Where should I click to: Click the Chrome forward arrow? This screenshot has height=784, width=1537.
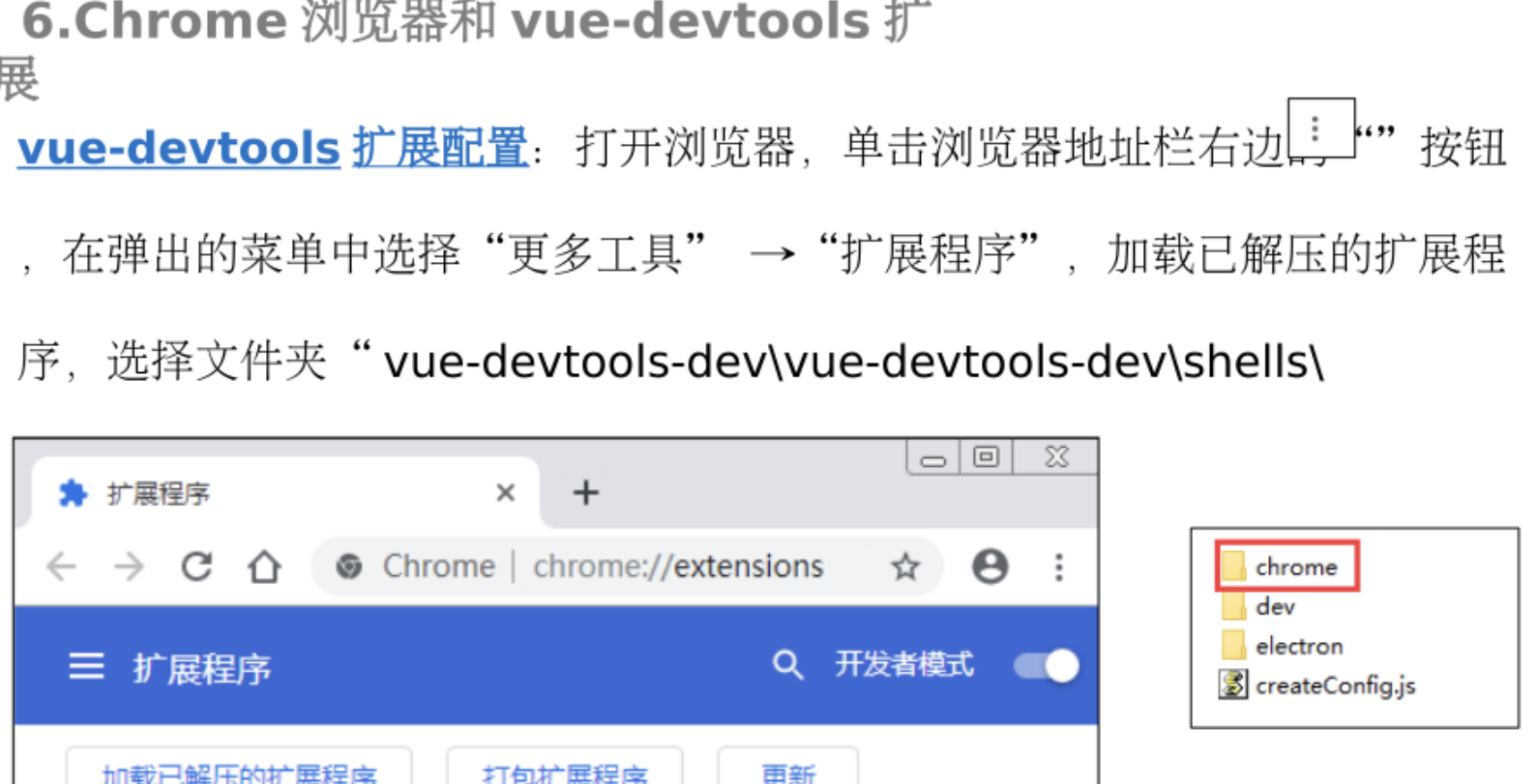click(129, 566)
